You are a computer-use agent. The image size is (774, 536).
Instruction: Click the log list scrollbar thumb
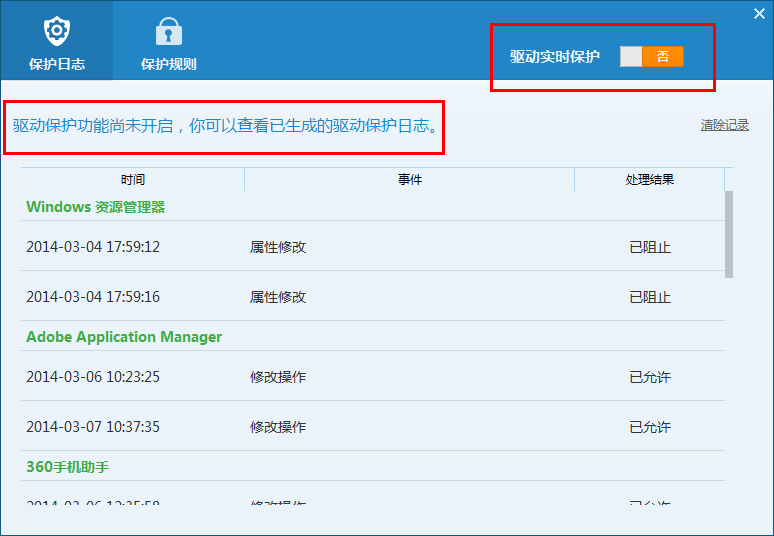[x=729, y=234]
